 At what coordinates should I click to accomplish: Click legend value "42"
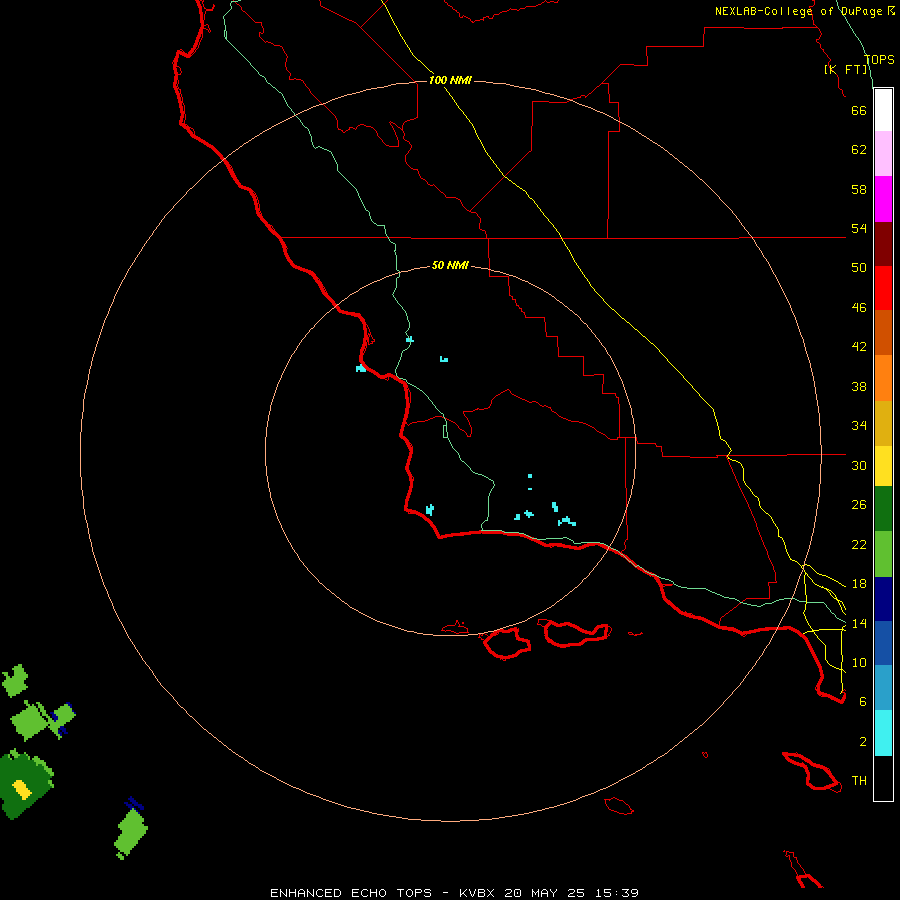pyautogui.click(x=859, y=347)
